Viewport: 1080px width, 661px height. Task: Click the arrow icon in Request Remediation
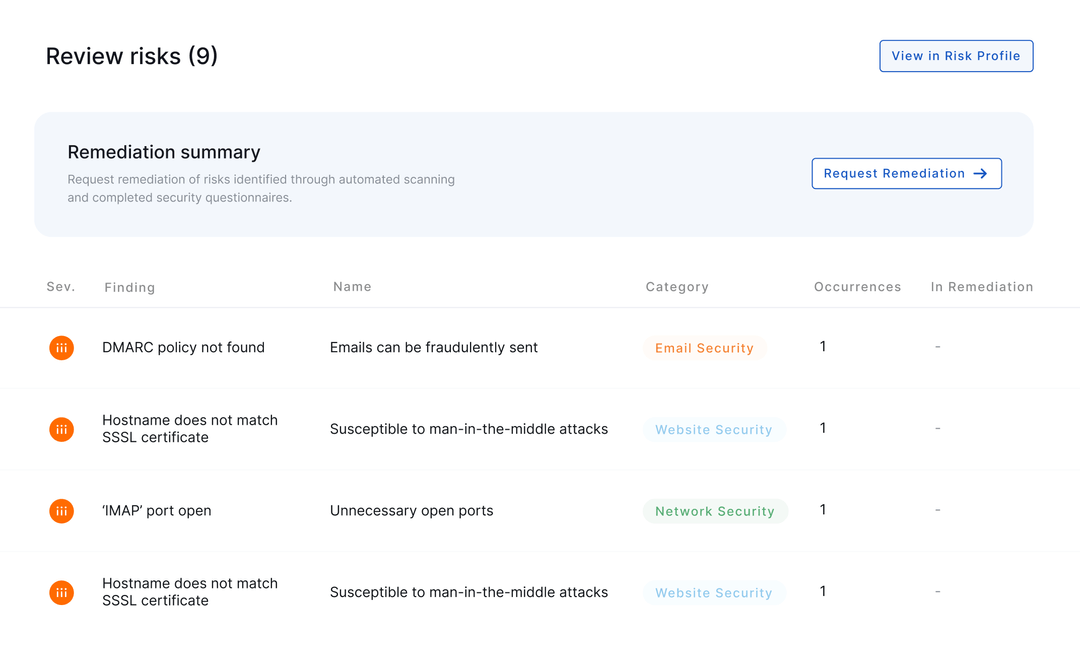pyautogui.click(x=980, y=174)
